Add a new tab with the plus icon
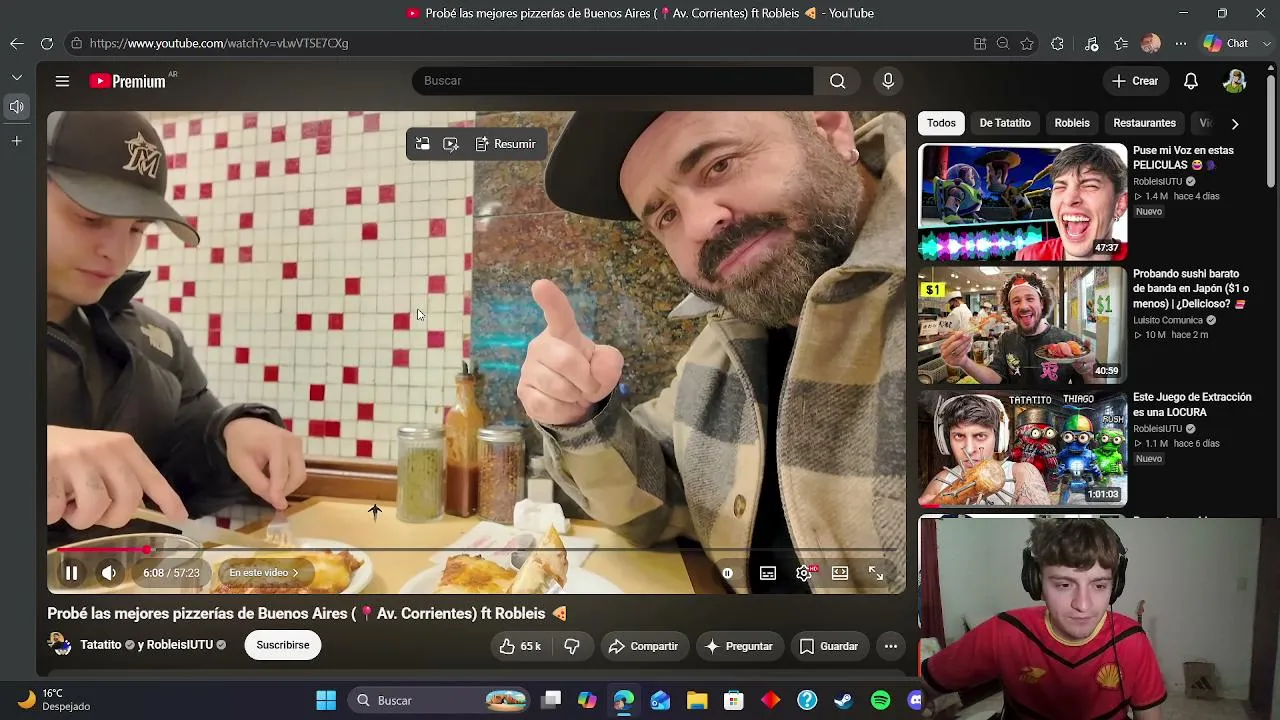The width and height of the screenshot is (1280, 720). [17, 141]
